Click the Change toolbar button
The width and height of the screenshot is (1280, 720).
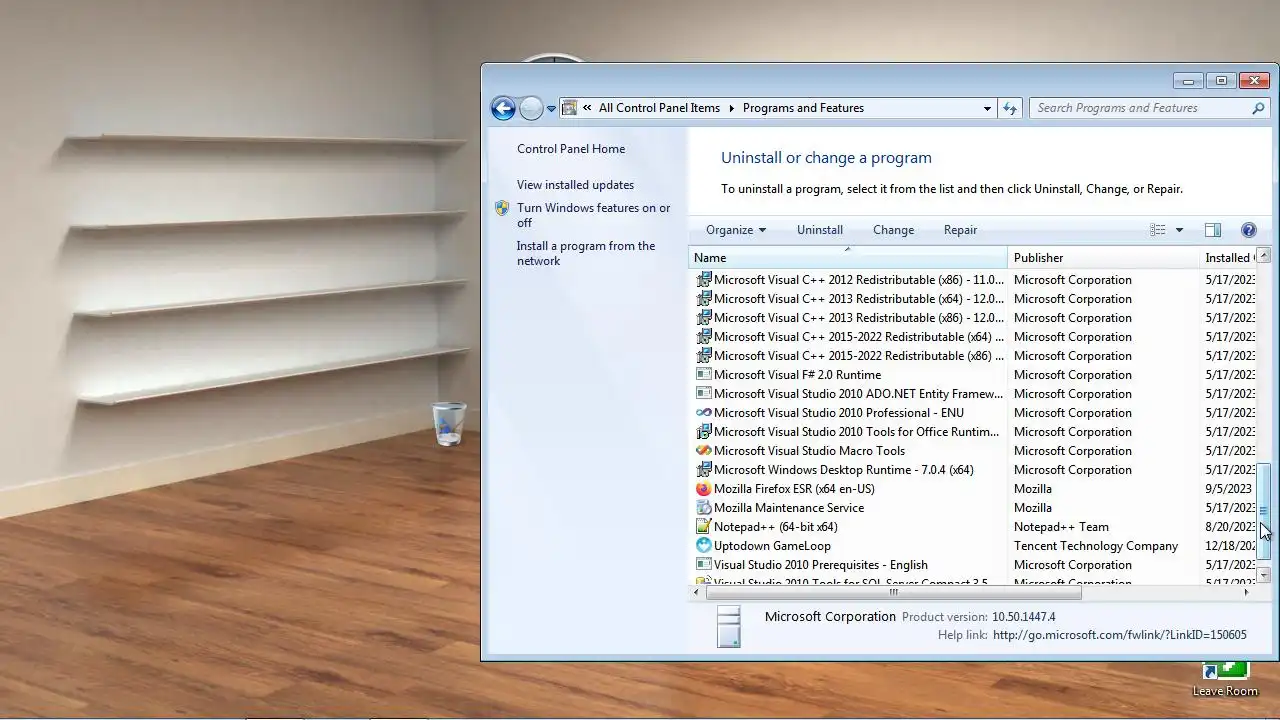pyautogui.click(x=893, y=230)
